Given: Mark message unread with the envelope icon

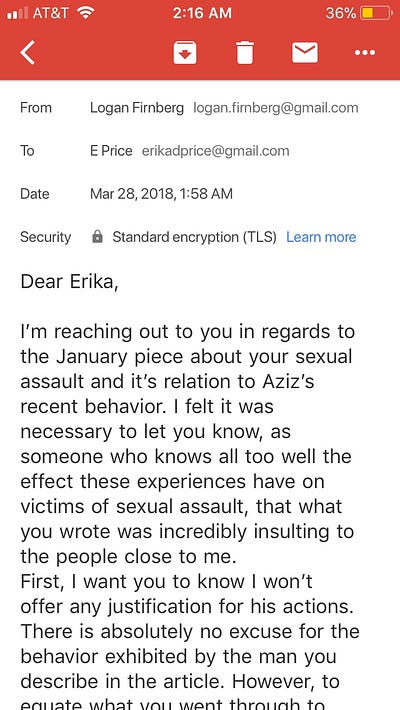Looking at the screenshot, I should [304, 53].
